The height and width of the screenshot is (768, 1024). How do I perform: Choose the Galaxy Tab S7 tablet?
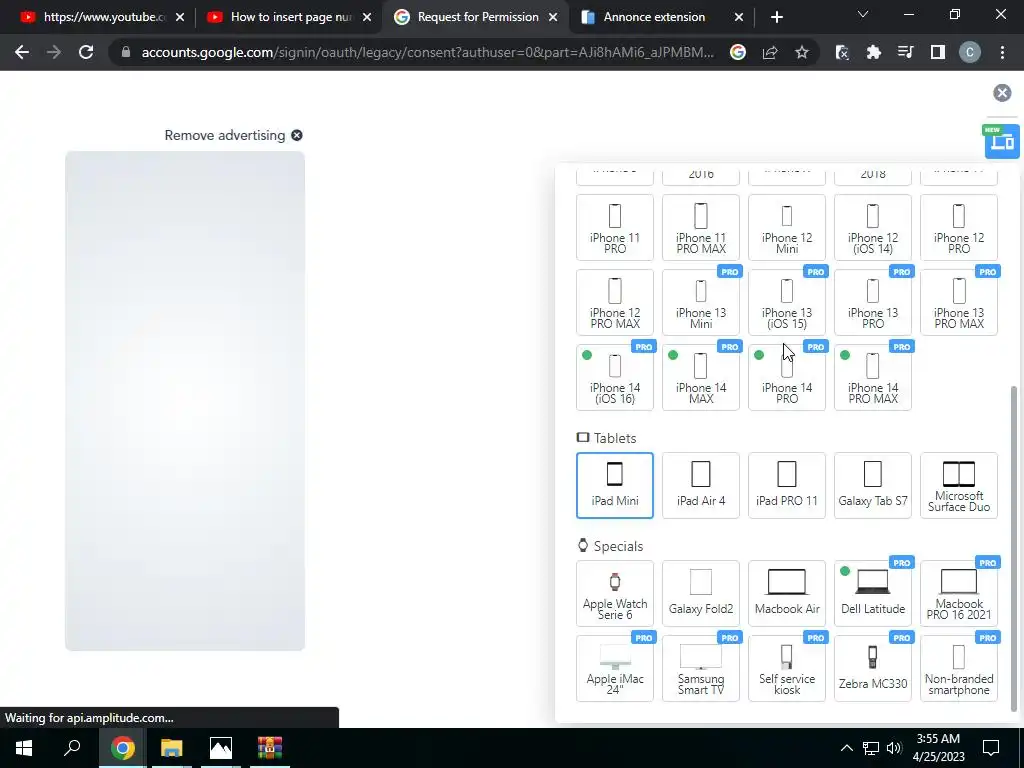pyautogui.click(x=872, y=485)
